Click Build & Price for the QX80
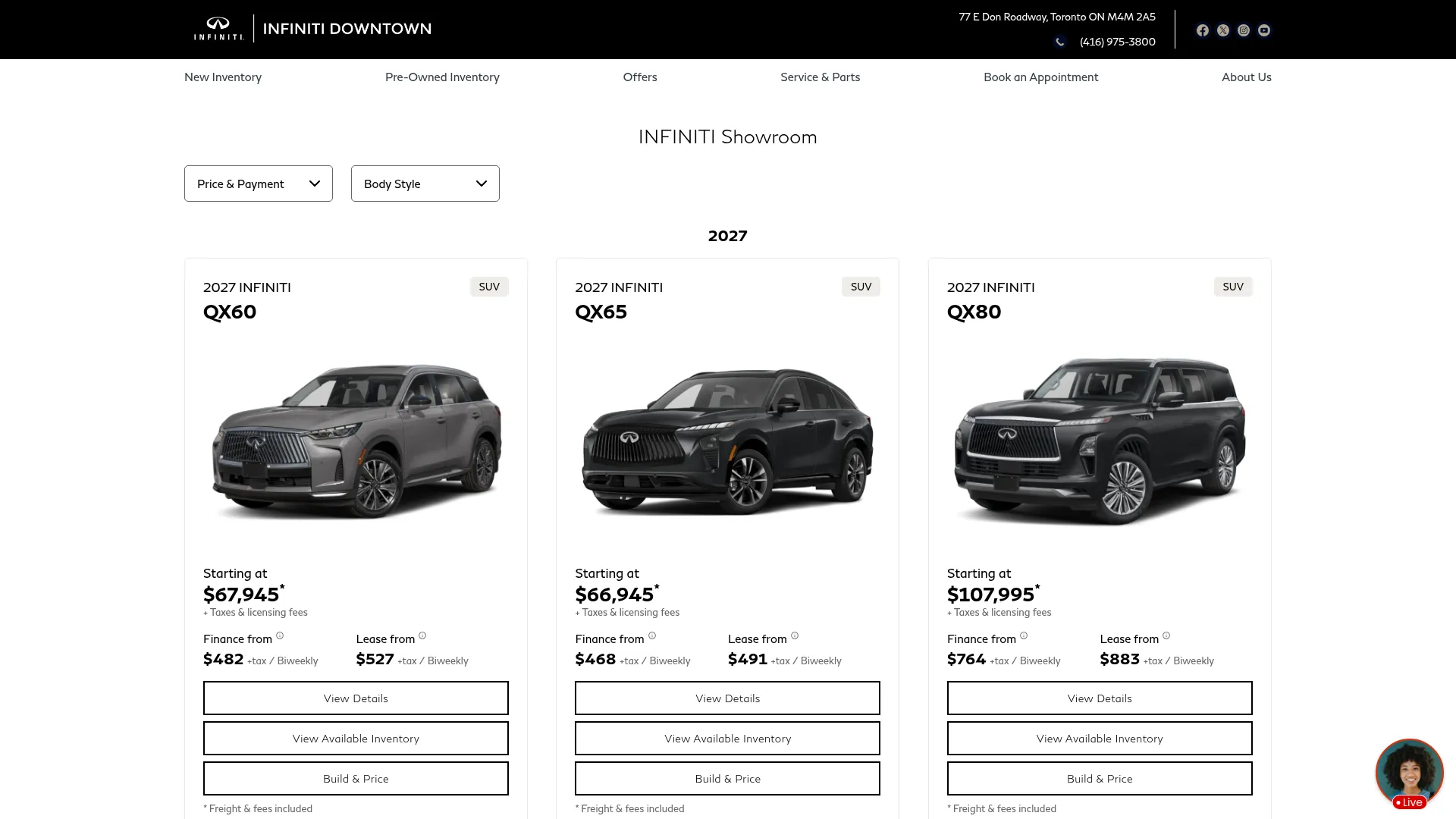This screenshot has height=819, width=1456. (1100, 779)
